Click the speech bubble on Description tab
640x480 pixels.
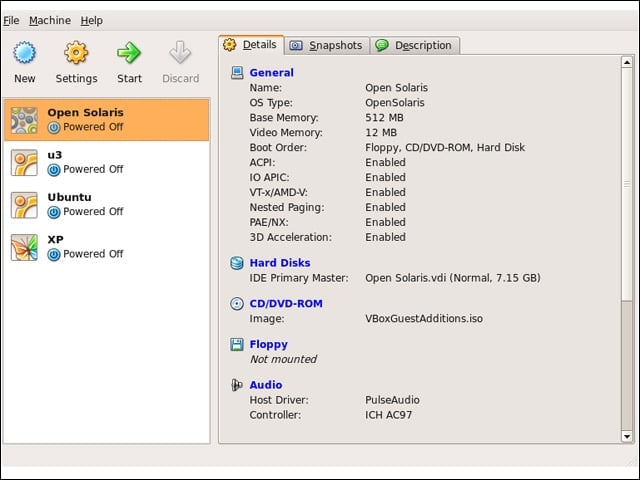pyautogui.click(x=382, y=45)
